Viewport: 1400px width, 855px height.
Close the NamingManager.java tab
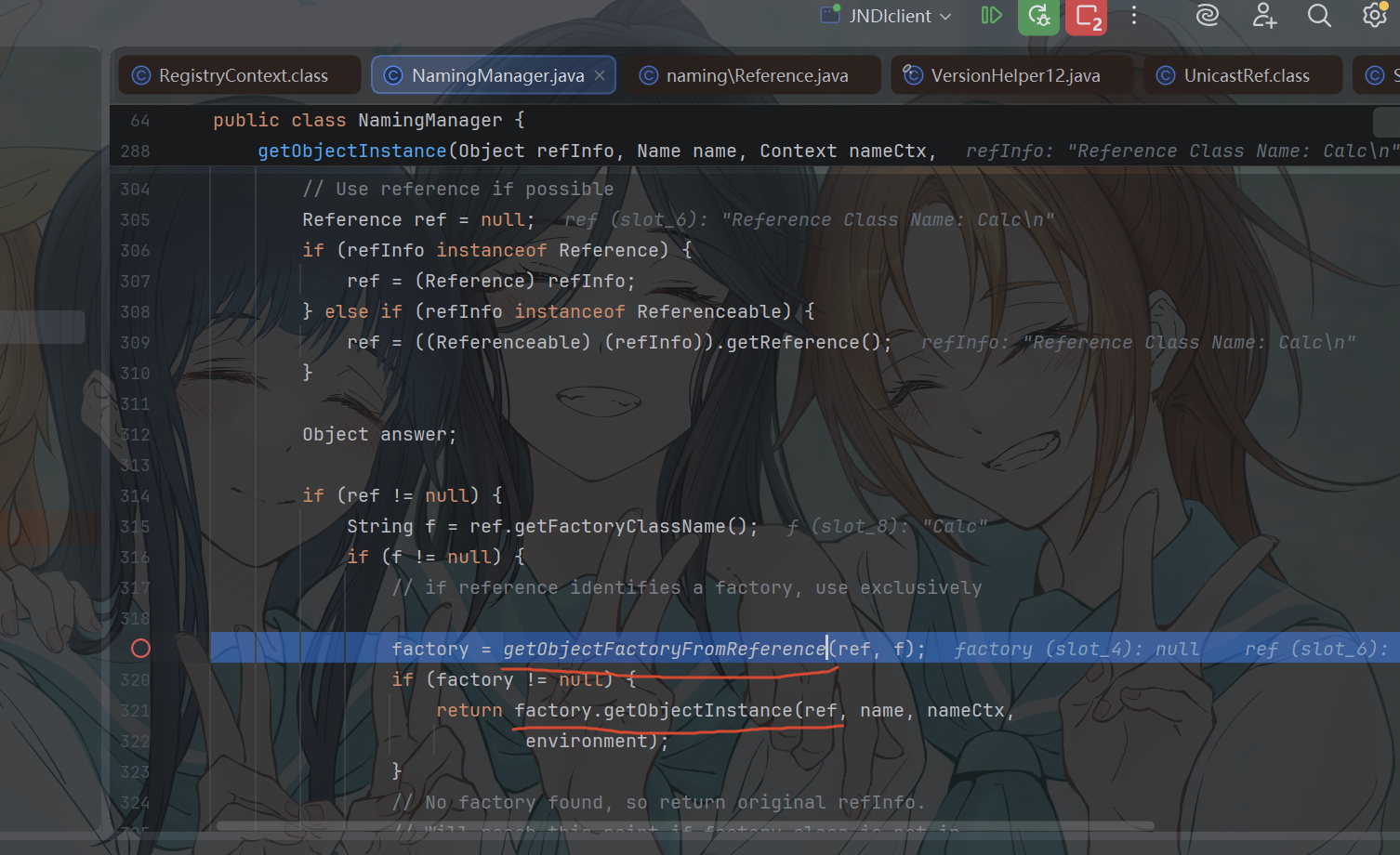tap(600, 75)
